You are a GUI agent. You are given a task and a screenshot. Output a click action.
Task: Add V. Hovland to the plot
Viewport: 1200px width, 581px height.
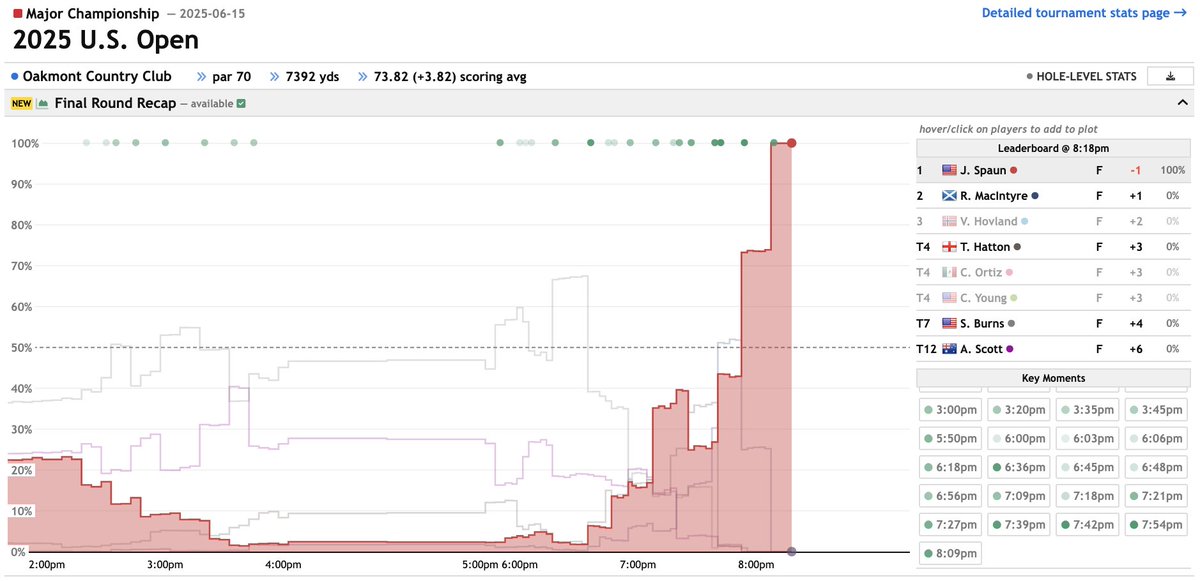point(1053,221)
